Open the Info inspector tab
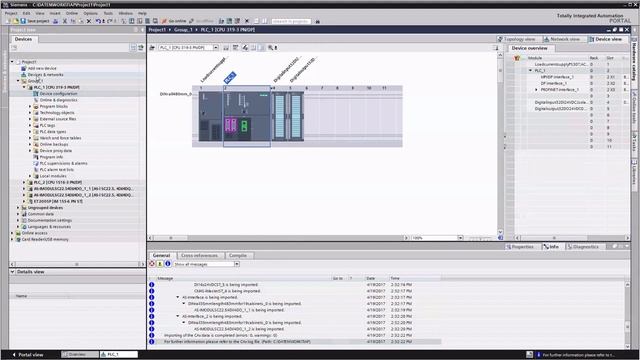The width and height of the screenshot is (640, 360). (x=551, y=247)
